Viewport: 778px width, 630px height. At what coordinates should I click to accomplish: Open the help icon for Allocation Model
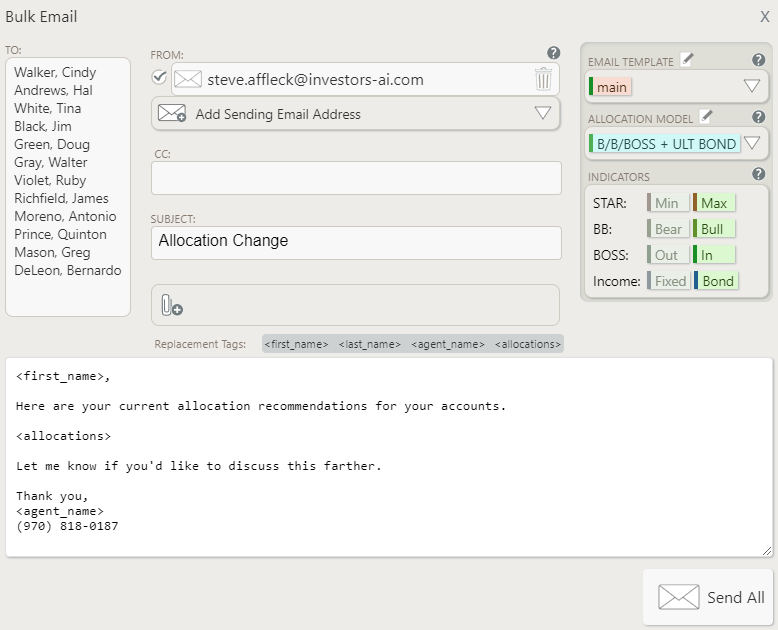[x=758, y=117]
